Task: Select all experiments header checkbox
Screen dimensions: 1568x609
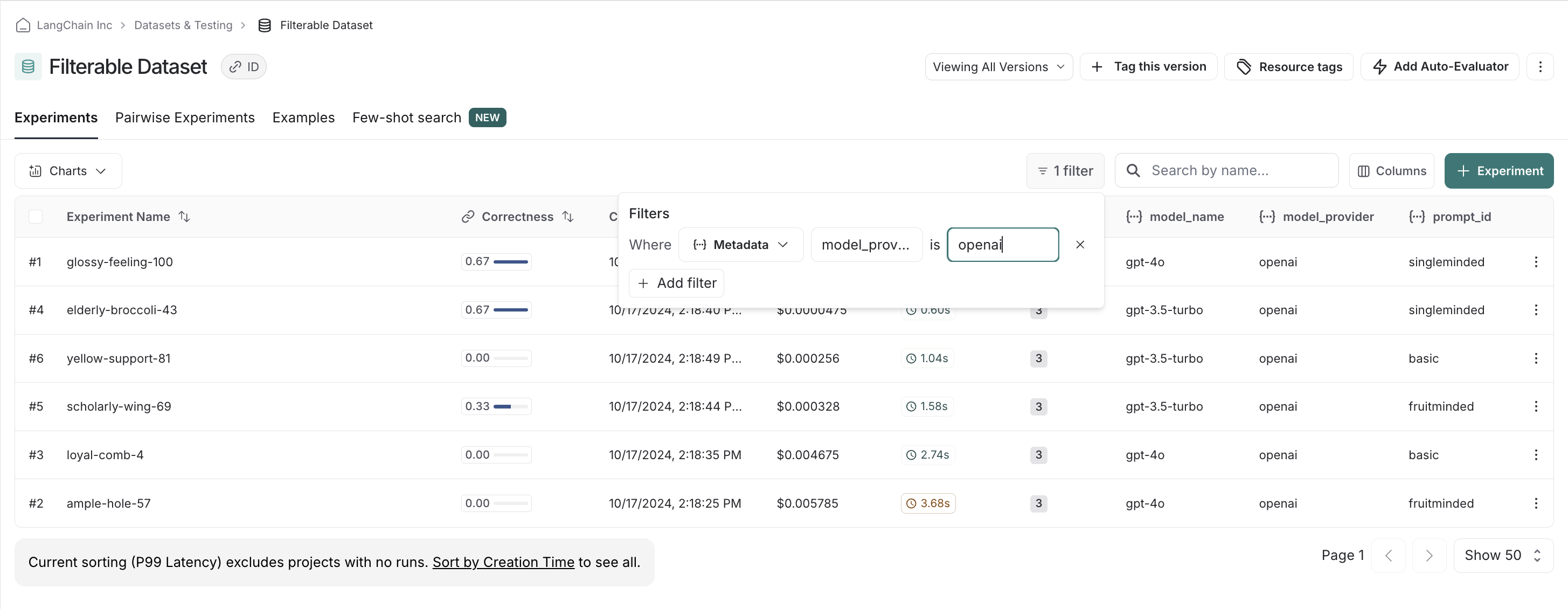Action: (x=36, y=217)
